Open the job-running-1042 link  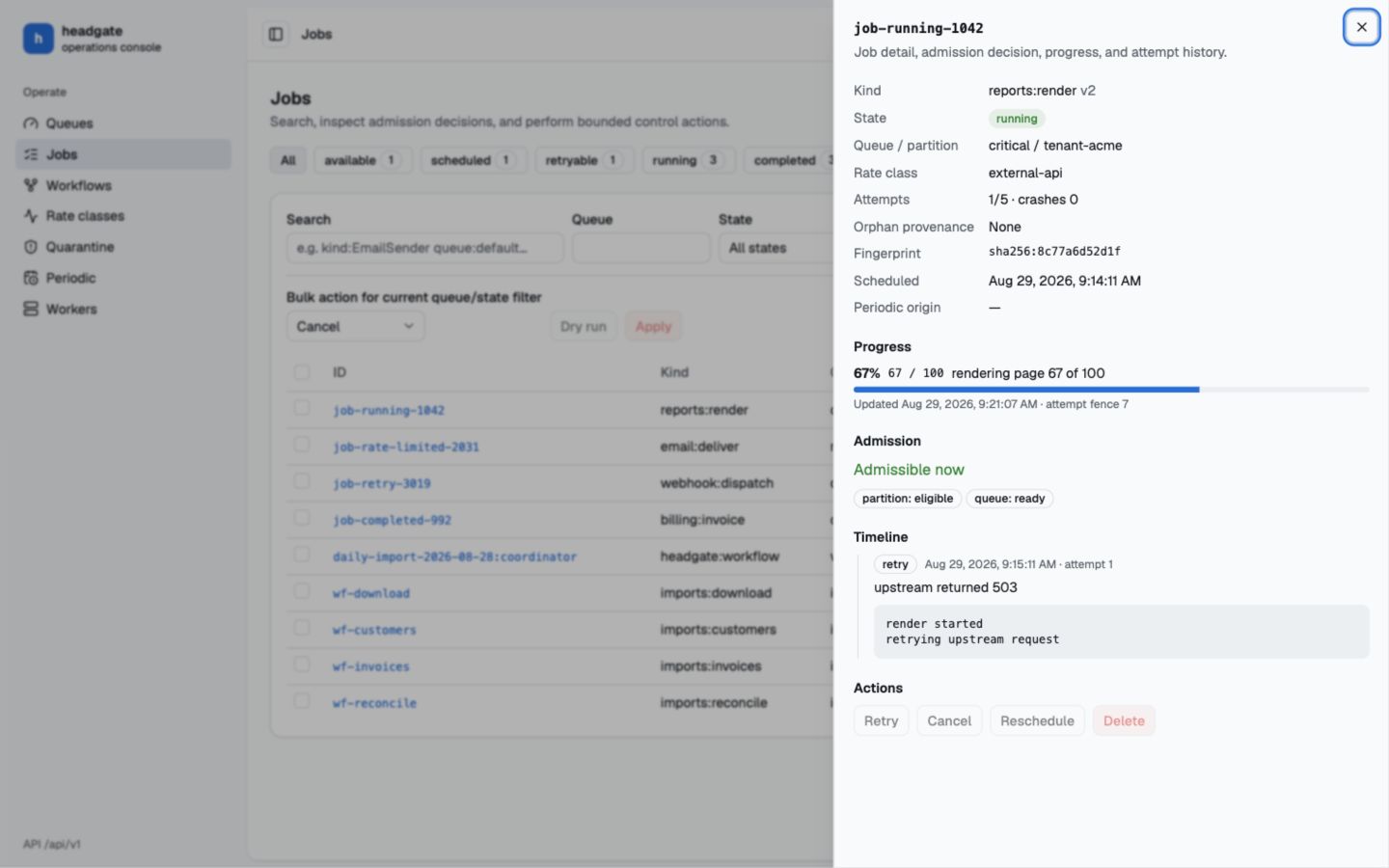(389, 410)
